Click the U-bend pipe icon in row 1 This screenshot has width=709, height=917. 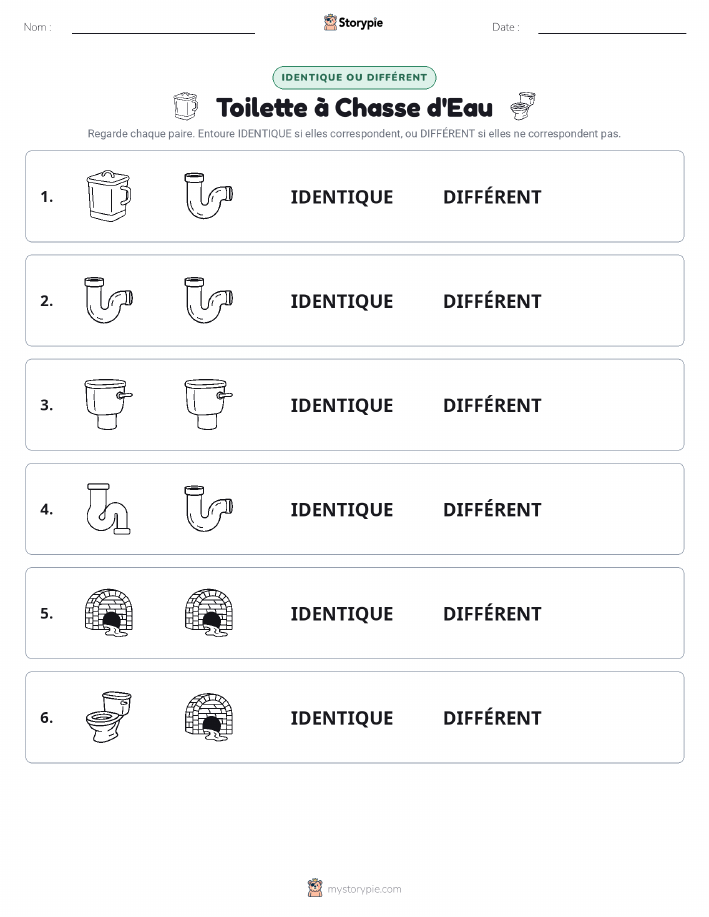[209, 196]
